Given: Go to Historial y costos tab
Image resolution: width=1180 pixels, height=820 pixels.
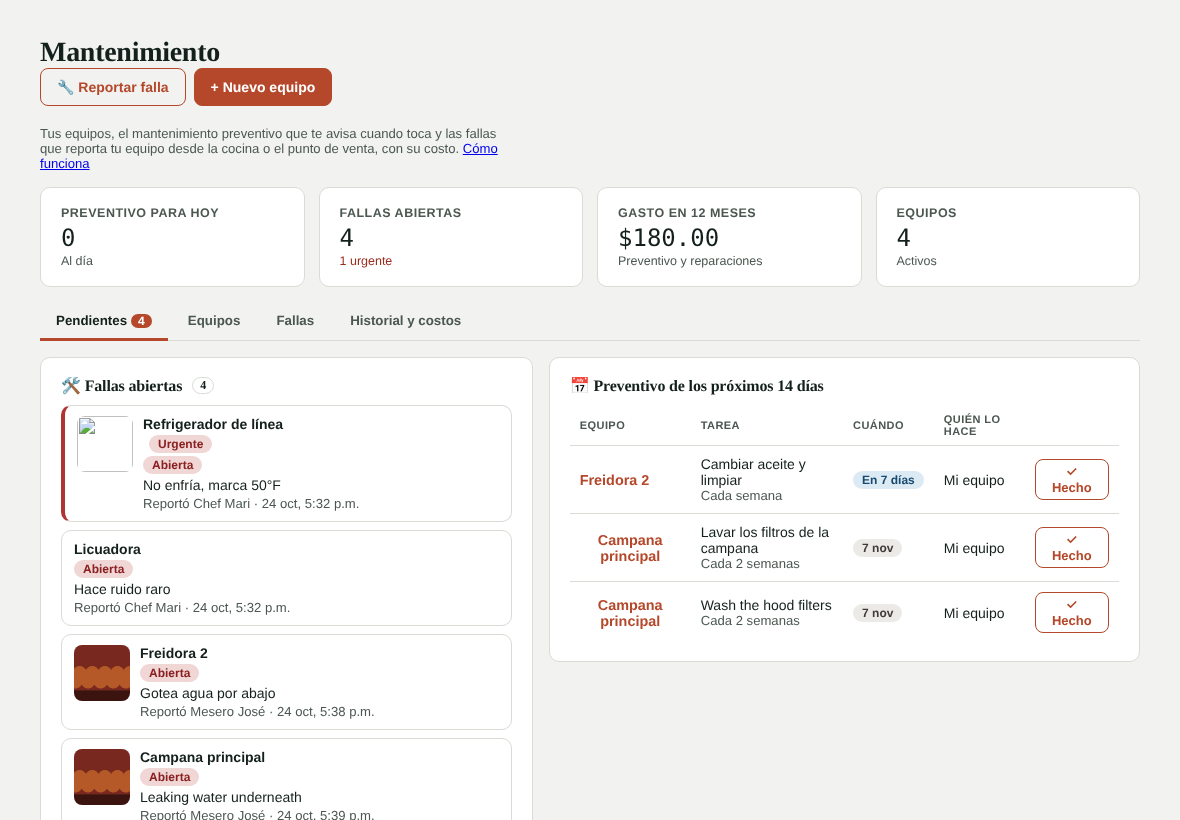Looking at the screenshot, I should point(406,321).
